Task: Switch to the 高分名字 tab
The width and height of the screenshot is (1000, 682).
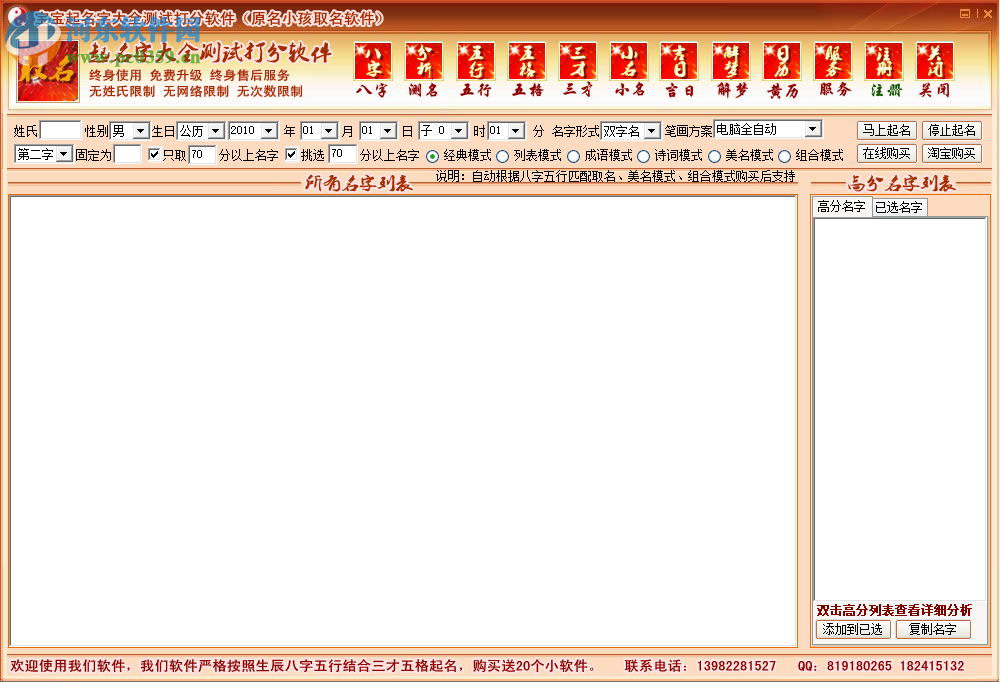Action: (839, 207)
